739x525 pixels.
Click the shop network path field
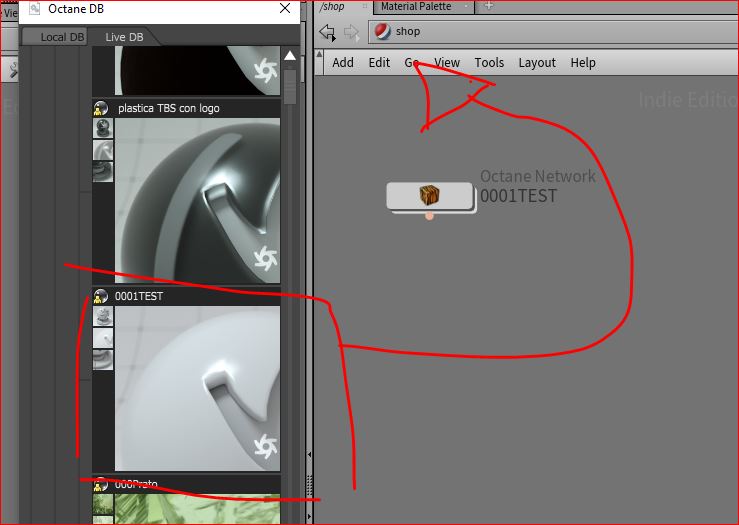553,32
